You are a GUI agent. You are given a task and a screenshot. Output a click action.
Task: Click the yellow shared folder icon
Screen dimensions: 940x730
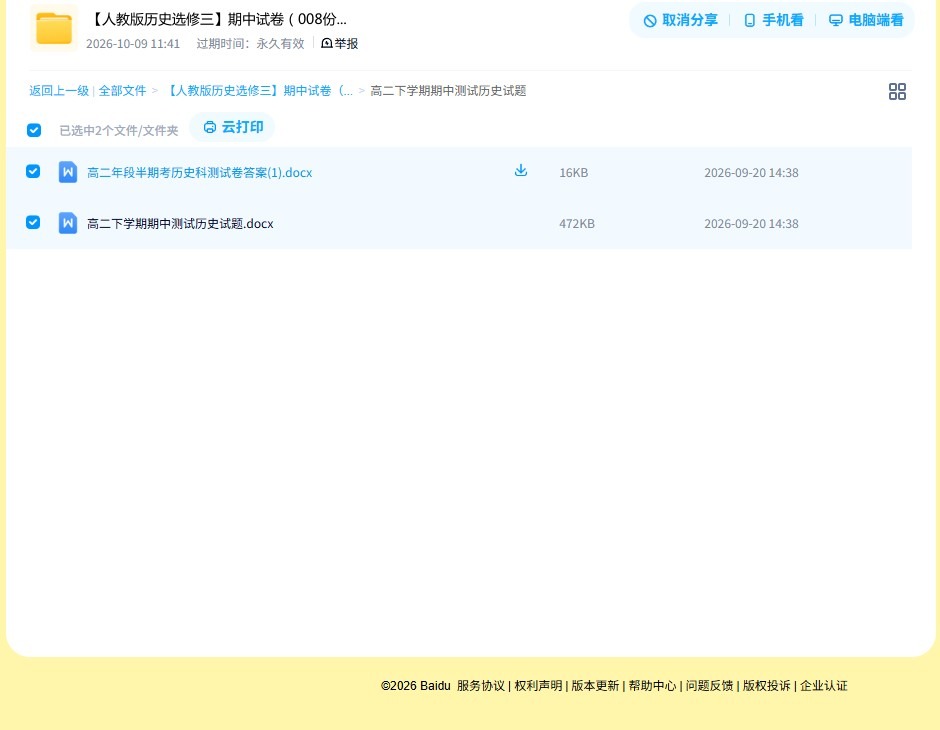coord(54,28)
